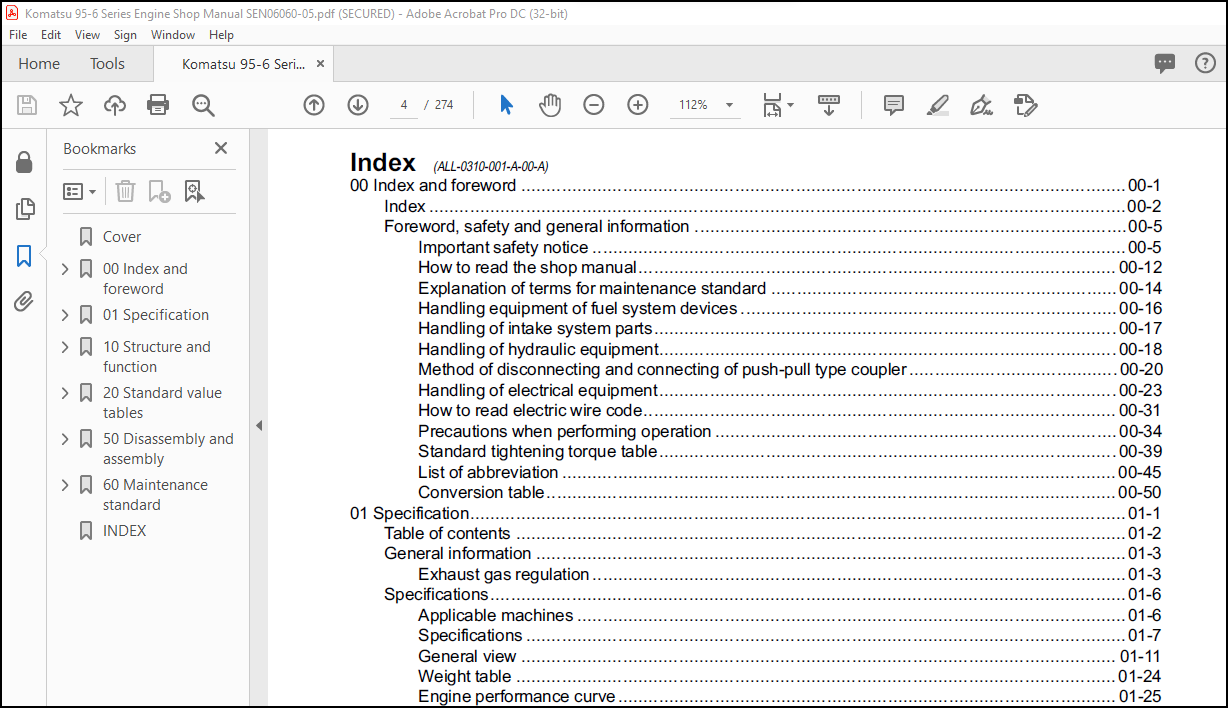Close the Bookmarks panel

tap(221, 148)
